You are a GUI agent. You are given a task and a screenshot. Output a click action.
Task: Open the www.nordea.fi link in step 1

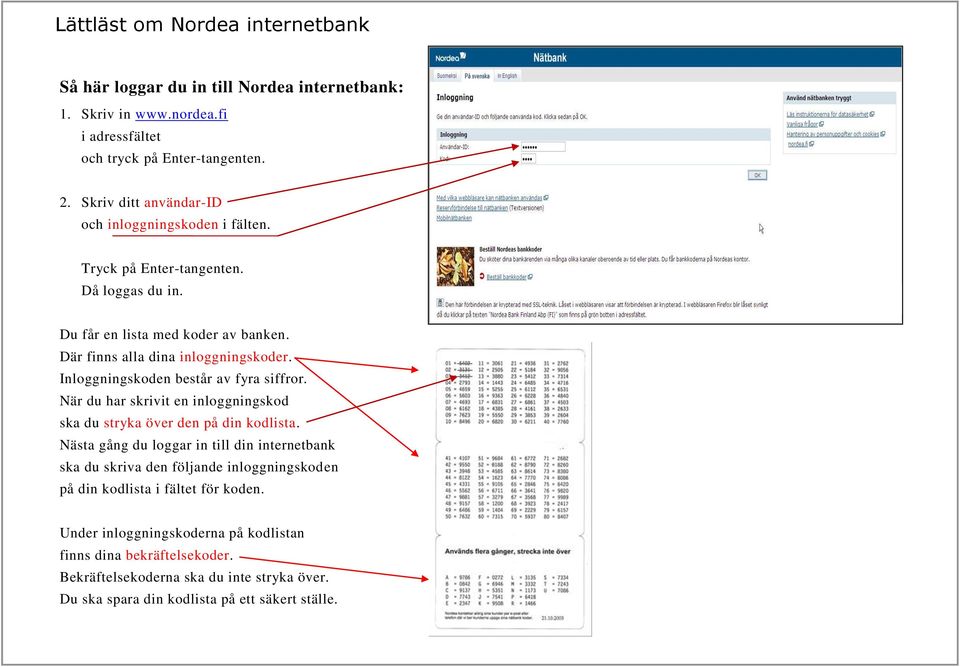pos(181,115)
